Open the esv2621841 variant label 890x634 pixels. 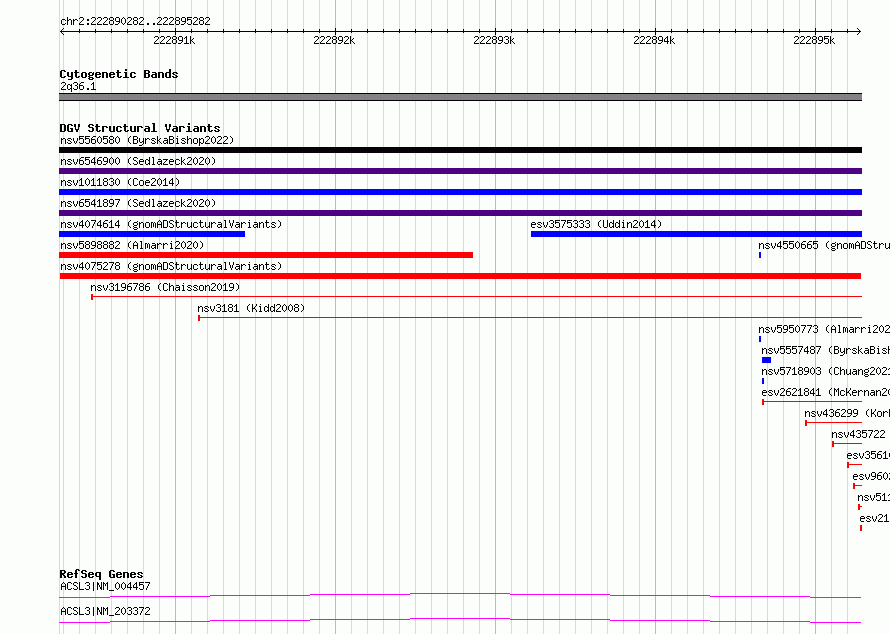pyautogui.click(x=825, y=392)
